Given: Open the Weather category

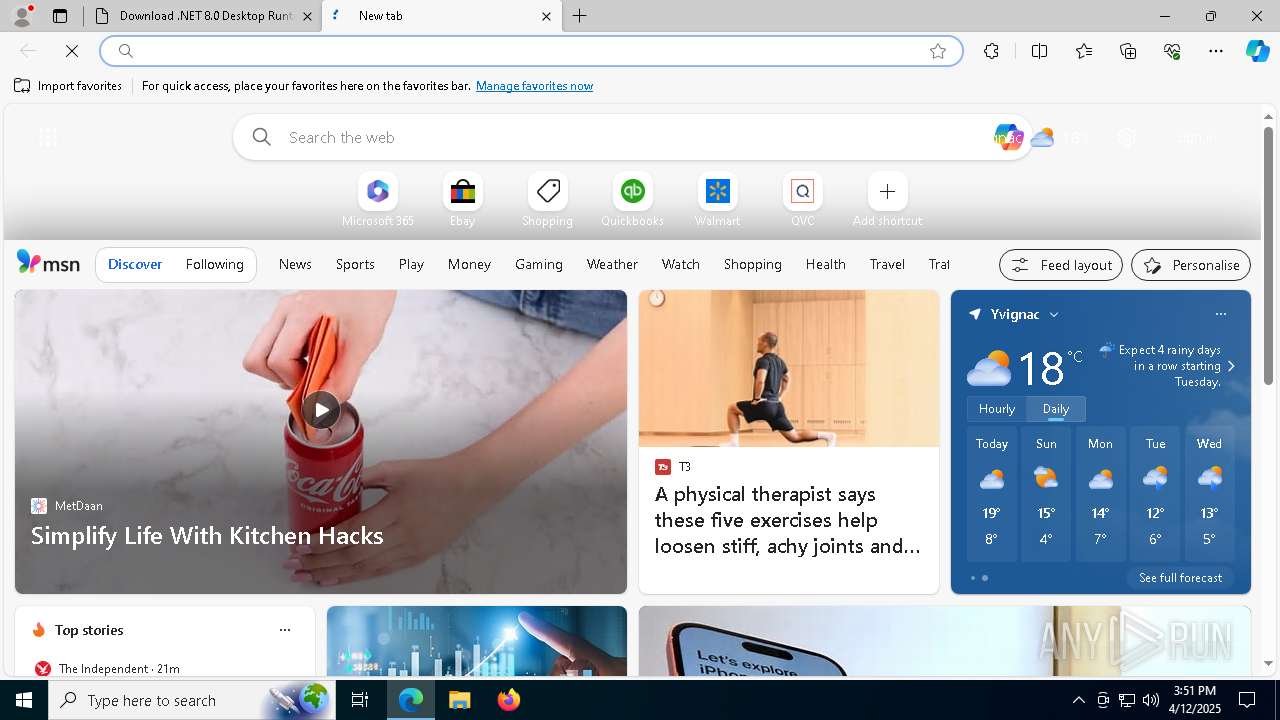Looking at the screenshot, I should (612, 264).
